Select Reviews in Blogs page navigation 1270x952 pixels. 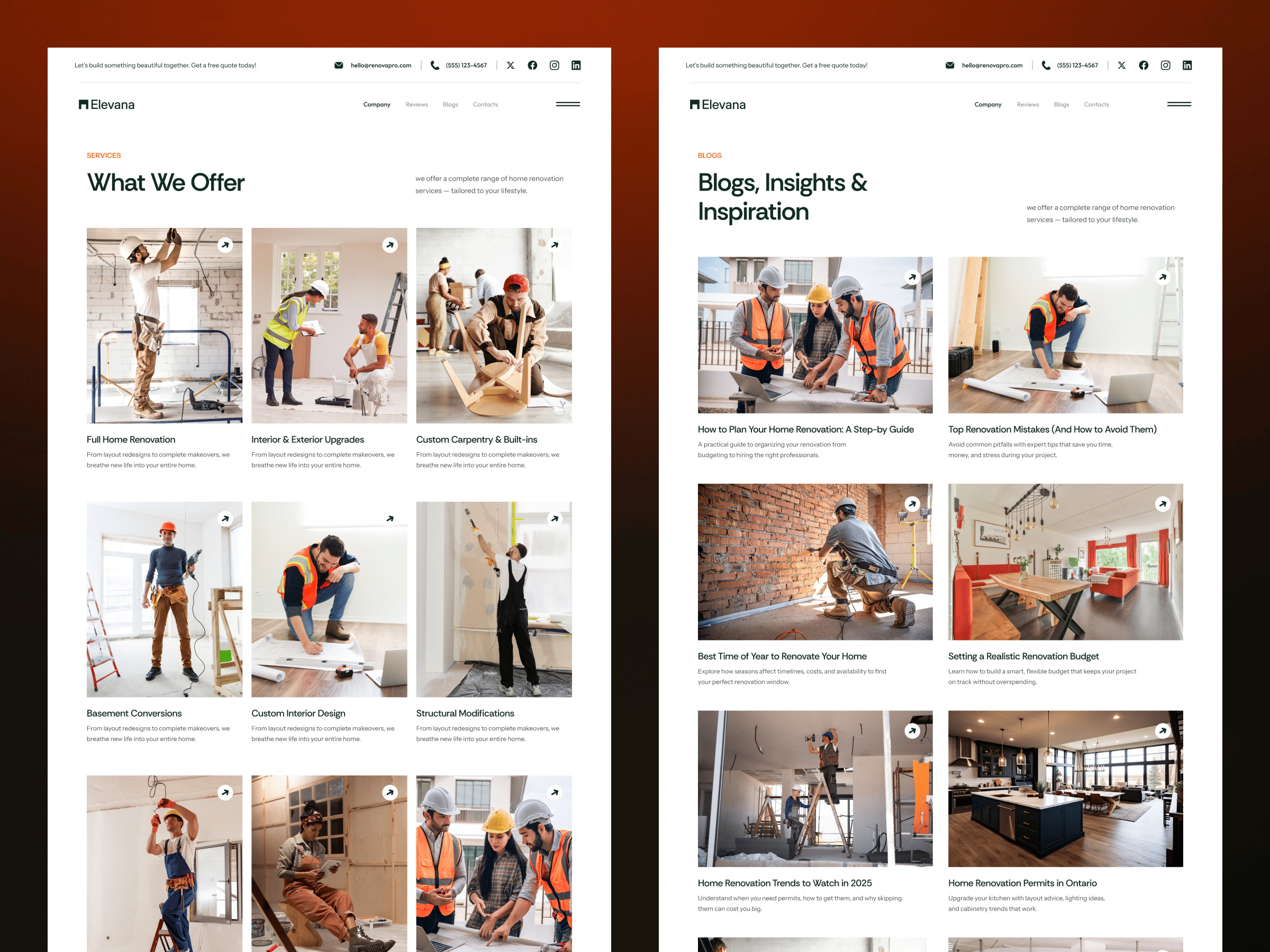1027,104
